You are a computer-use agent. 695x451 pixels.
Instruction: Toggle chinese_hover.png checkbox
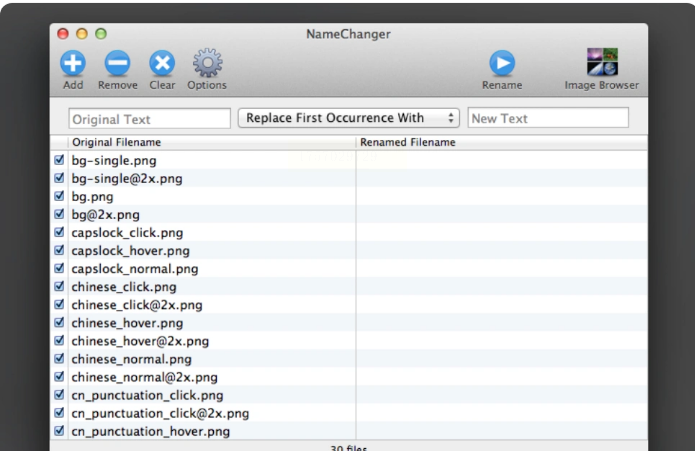tap(59, 323)
